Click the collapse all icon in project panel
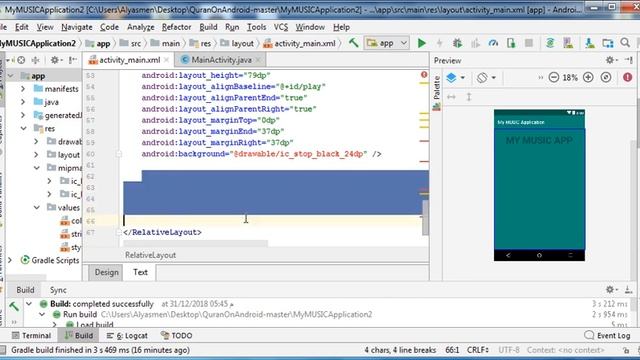 coord(36,60)
